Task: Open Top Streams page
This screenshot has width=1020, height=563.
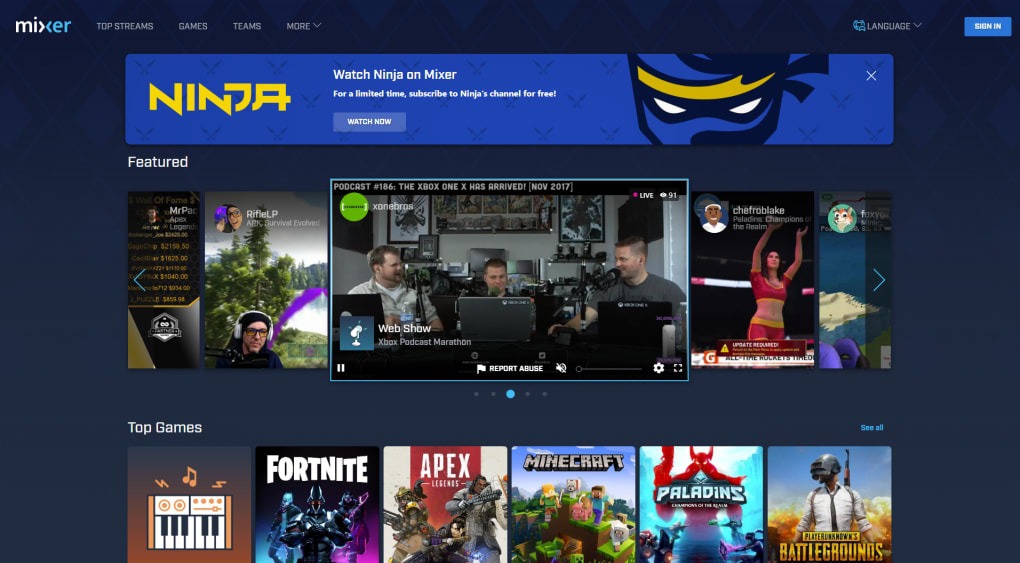Action: pos(125,26)
